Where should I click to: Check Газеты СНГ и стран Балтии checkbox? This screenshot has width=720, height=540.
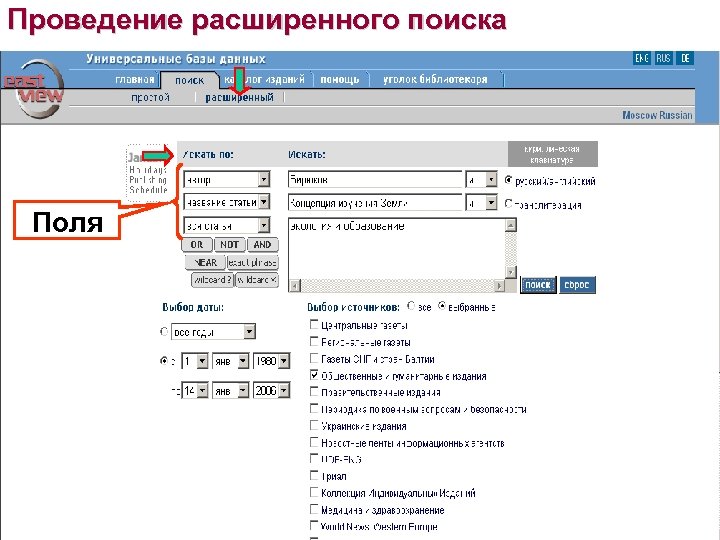click(x=314, y=358)
